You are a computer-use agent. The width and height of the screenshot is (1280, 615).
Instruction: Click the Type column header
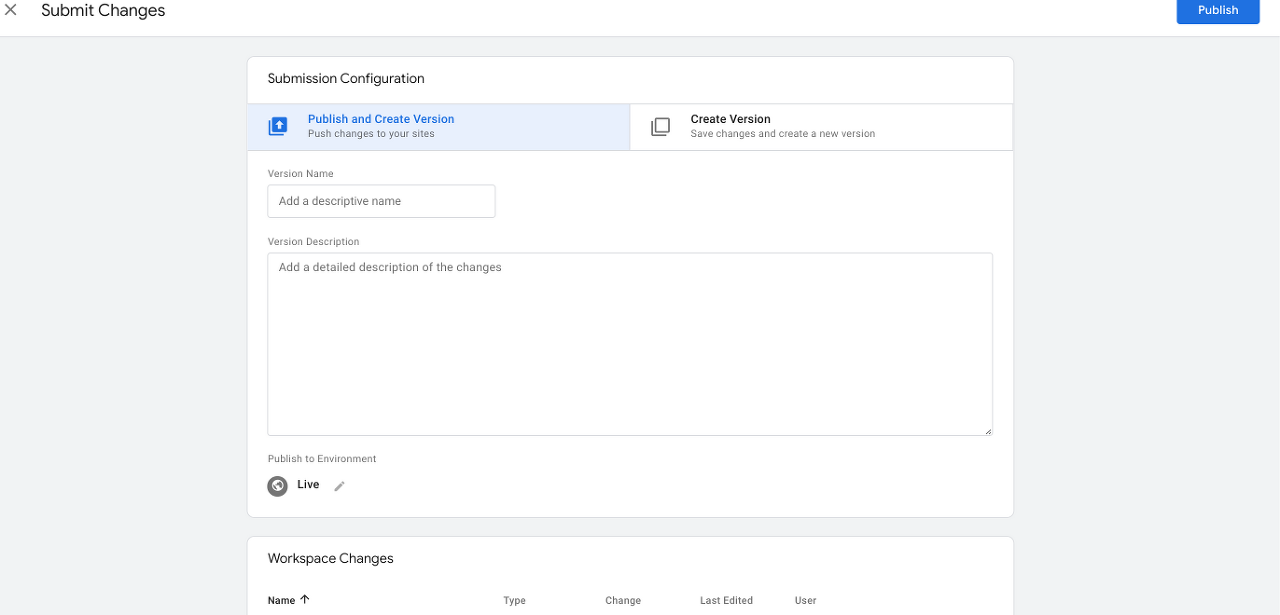coord(514,601)
